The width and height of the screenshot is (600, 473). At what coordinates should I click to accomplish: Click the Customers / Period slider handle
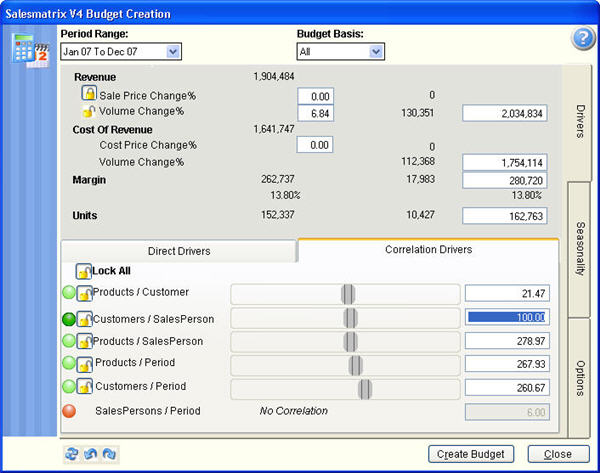click(x=365, y=388)
